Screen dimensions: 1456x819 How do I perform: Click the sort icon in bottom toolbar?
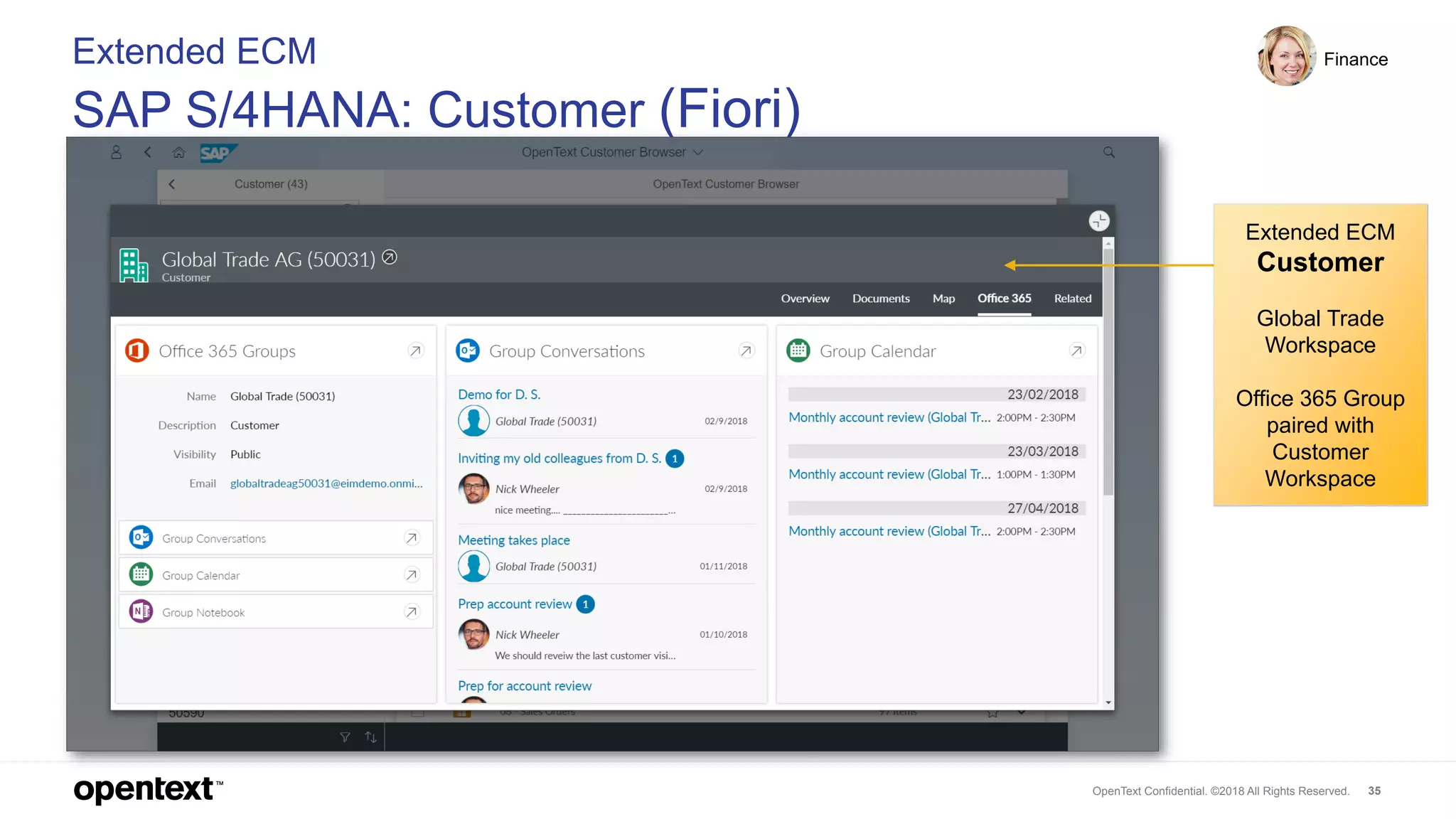click(370, 737)
